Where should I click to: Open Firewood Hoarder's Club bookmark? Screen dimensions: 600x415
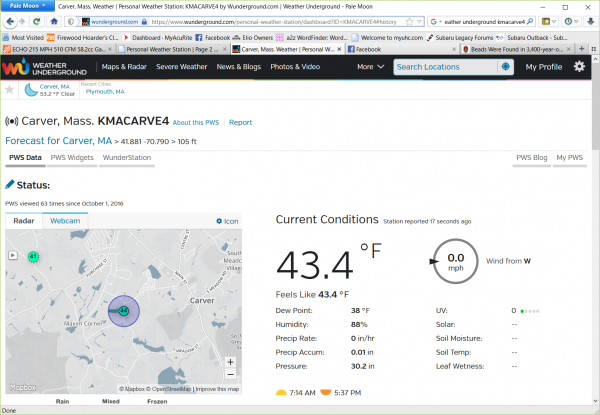point(82,37)
